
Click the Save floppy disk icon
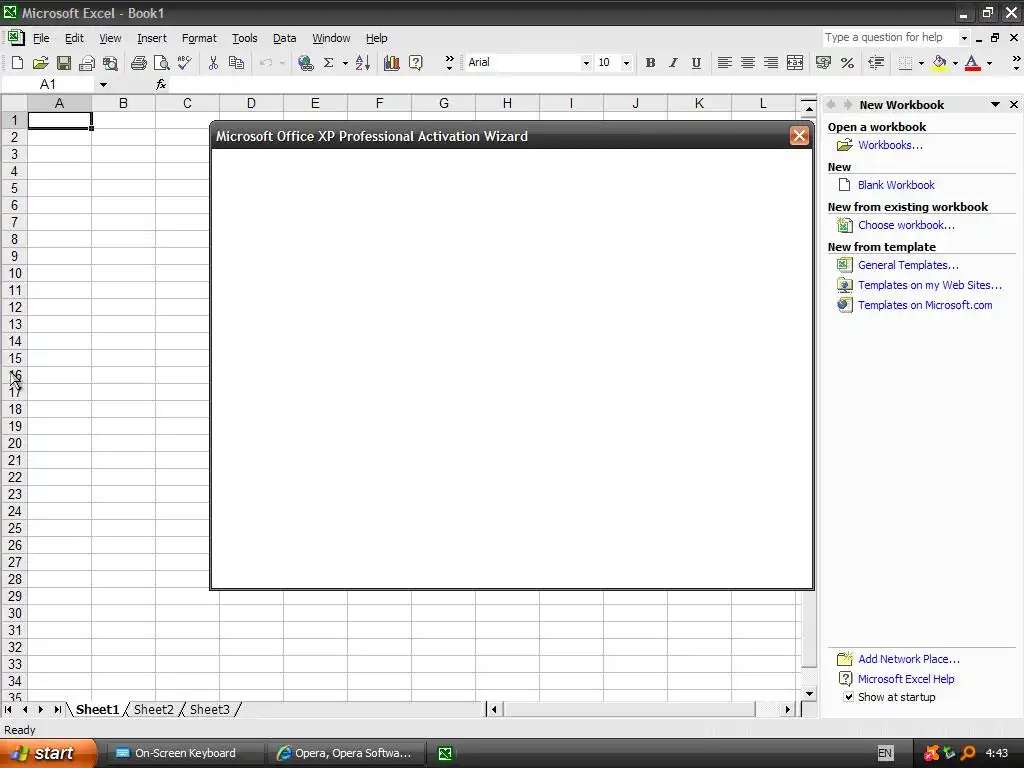pyautogui.click(x=63, y=63)
